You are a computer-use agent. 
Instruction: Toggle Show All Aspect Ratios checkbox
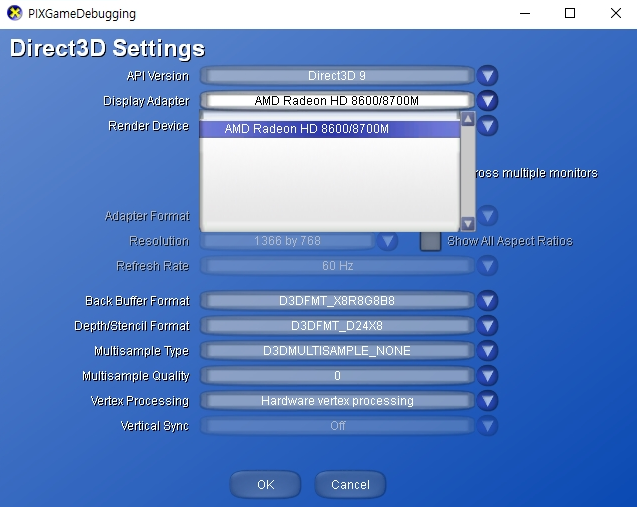(431, 241)
